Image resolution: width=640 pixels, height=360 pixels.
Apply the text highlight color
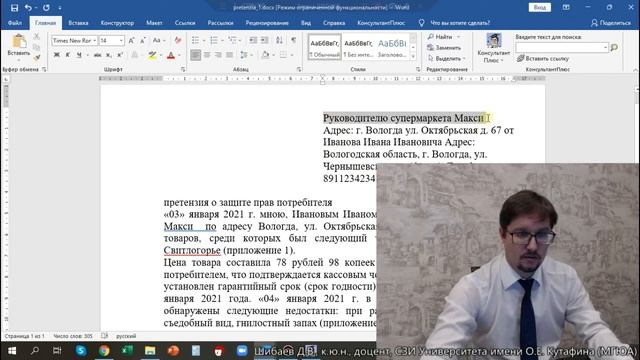coord(152,55)
